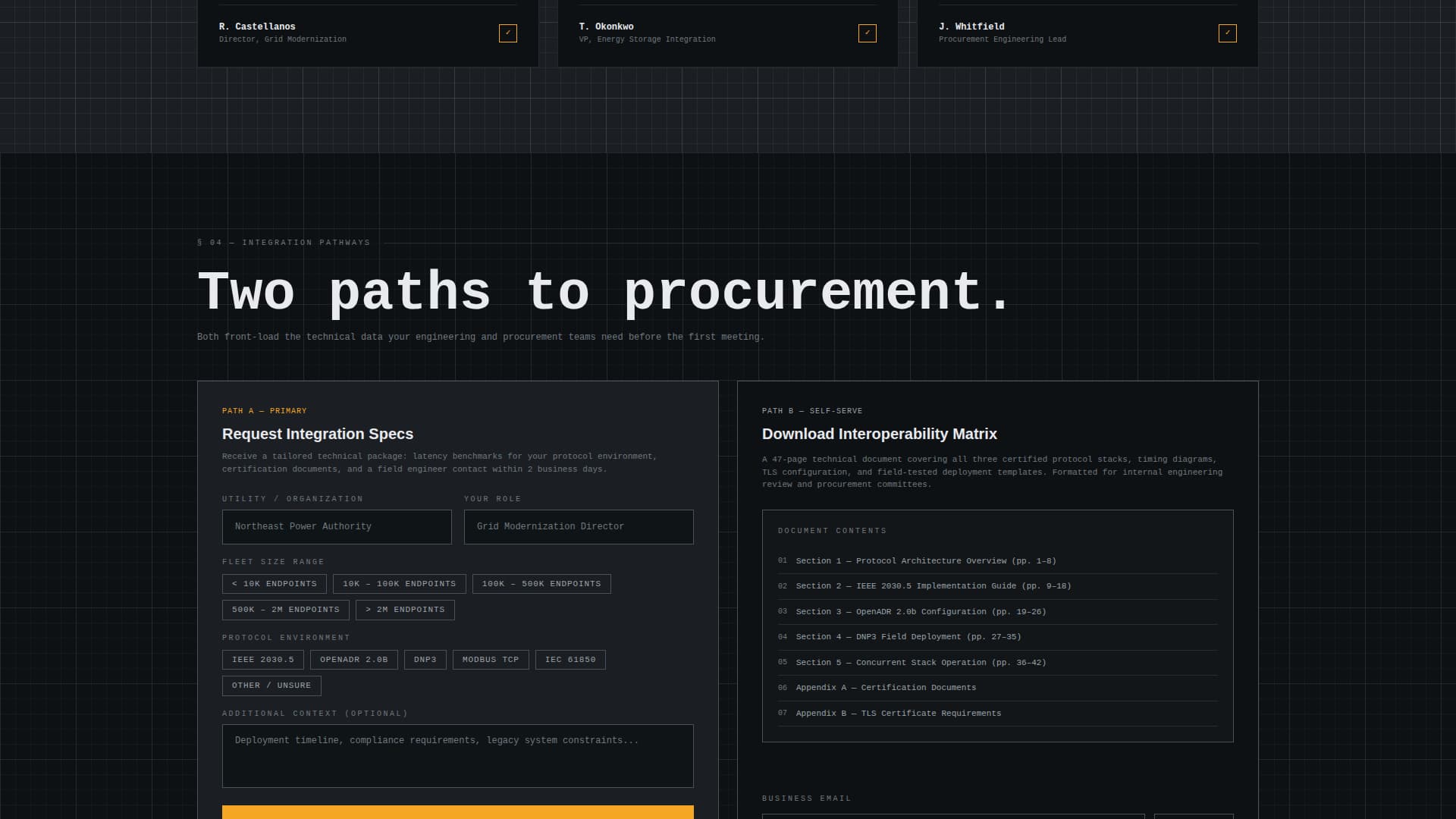Click the Utility / Organization input field

coord(336,526)
